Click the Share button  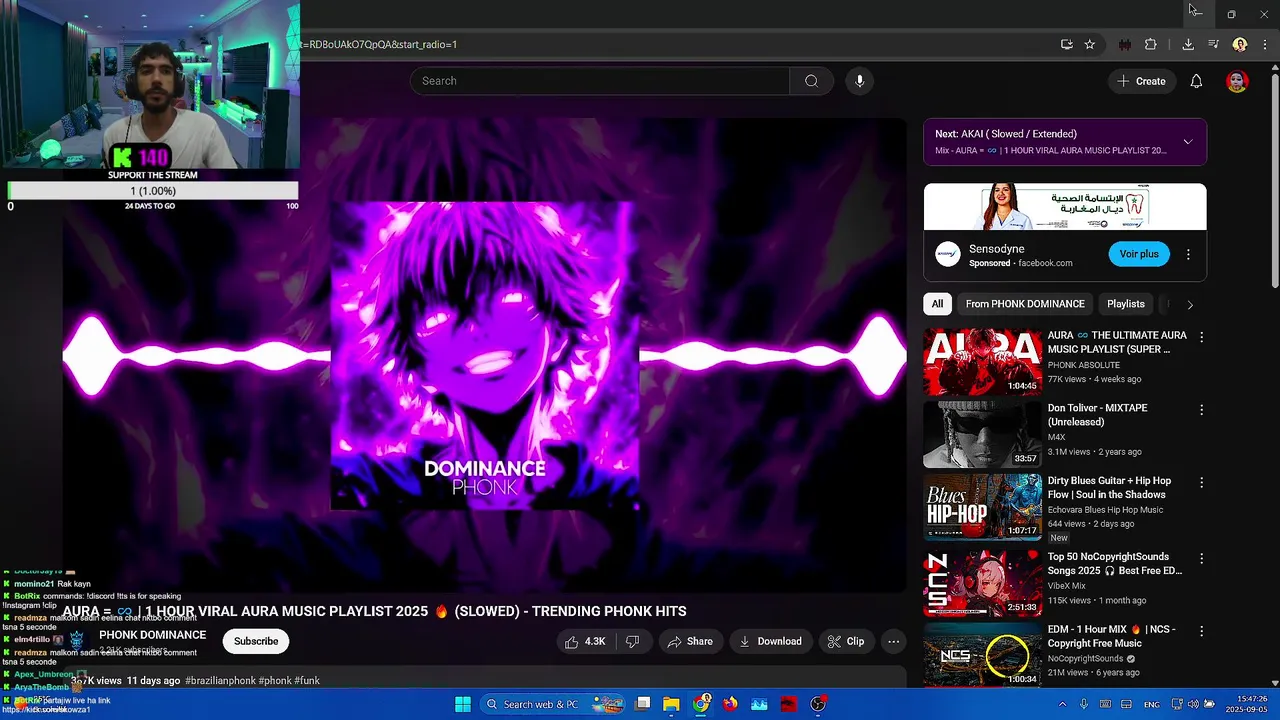pyautogui.click(x=690, y=641)
